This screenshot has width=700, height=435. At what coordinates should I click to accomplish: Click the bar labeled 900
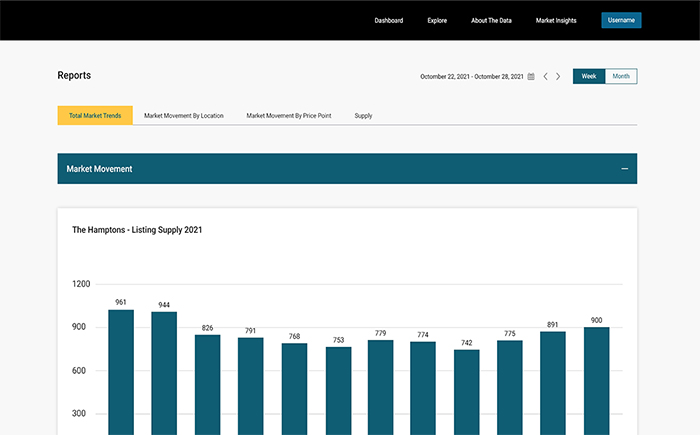coord(596,381)
